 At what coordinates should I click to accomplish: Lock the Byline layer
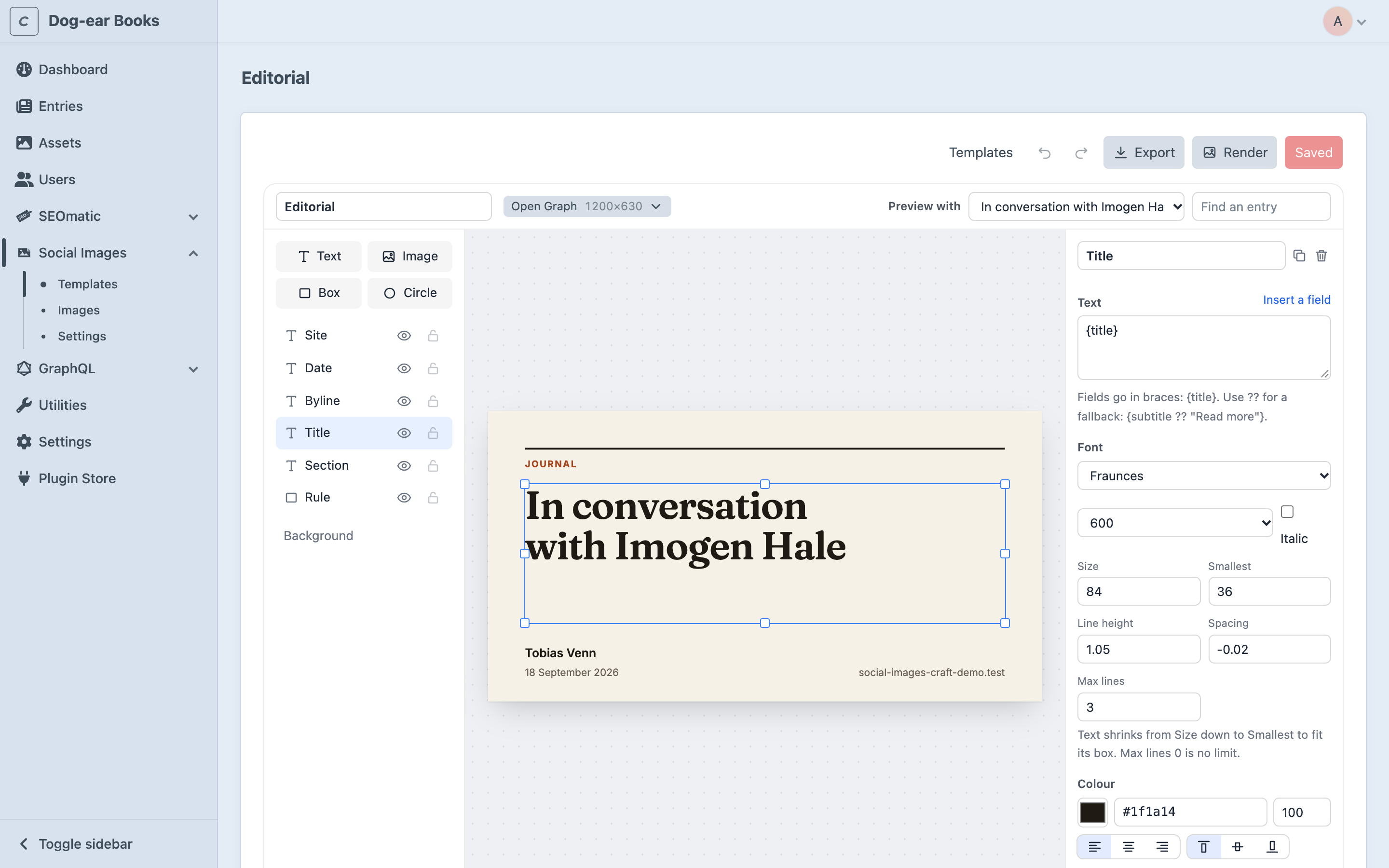pyautogui.click(x=433, y=401)
